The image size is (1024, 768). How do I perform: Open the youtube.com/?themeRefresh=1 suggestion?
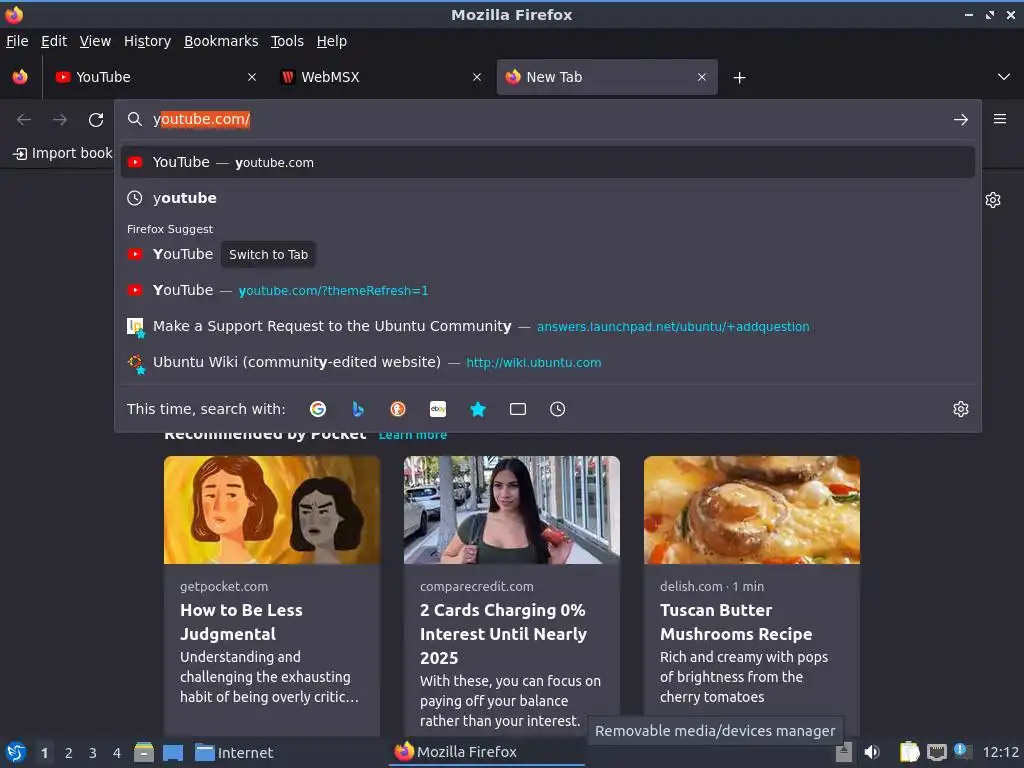pyautogui.click(x=547, y=291)
